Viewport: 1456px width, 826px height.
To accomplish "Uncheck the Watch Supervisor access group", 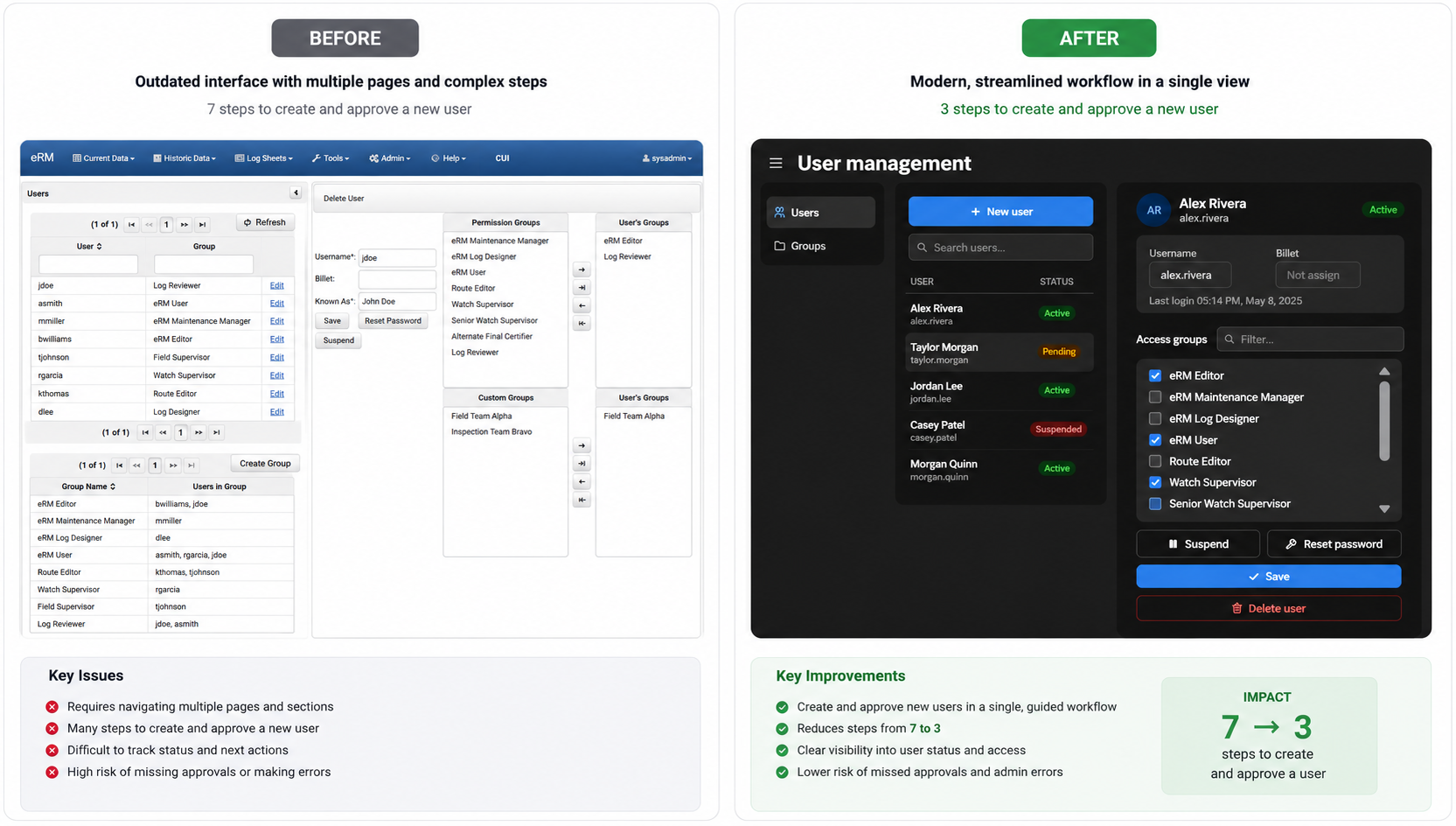I will pyautogui.click(x=1155, y=482).
